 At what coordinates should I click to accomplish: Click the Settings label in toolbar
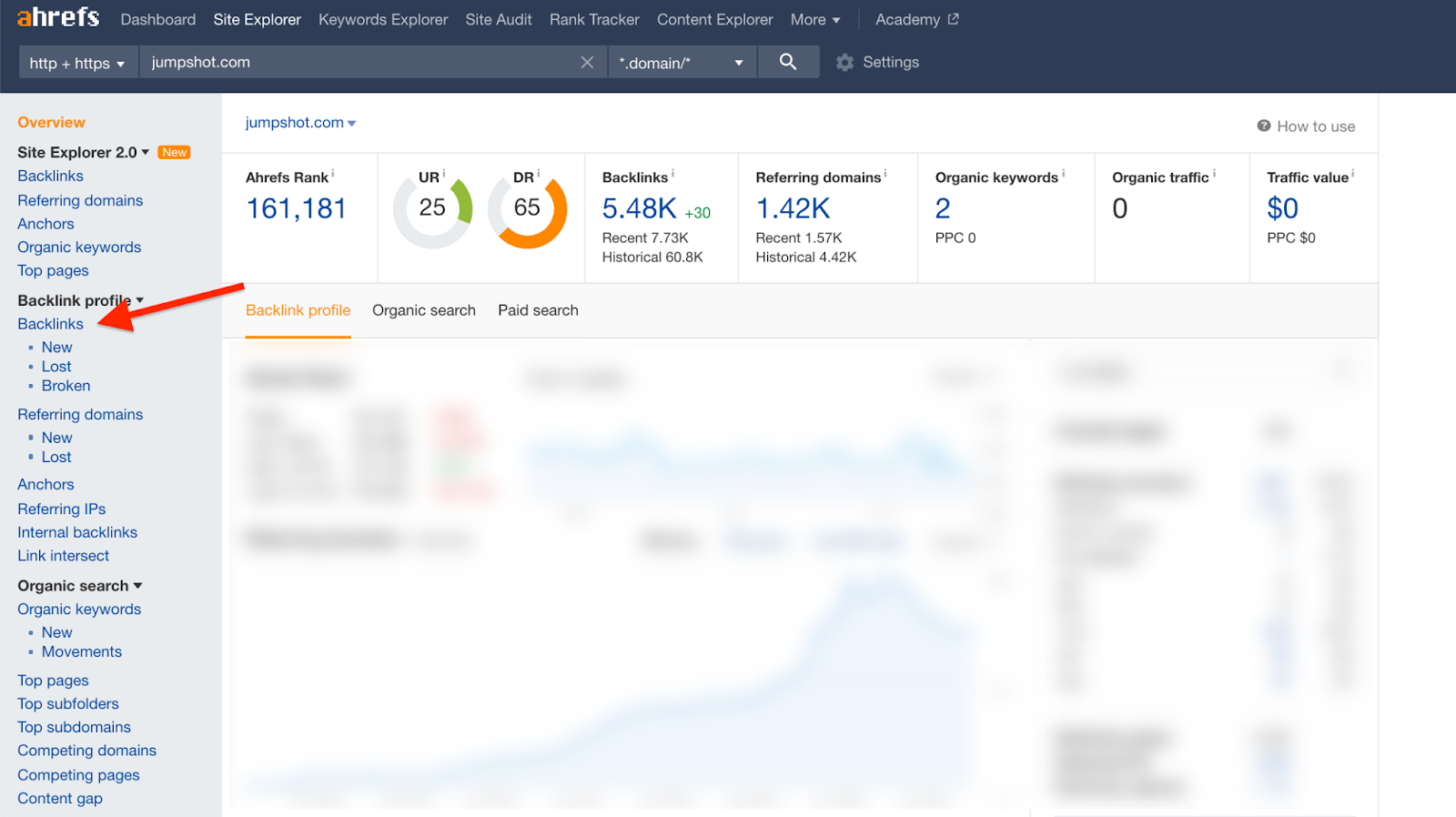891,62
